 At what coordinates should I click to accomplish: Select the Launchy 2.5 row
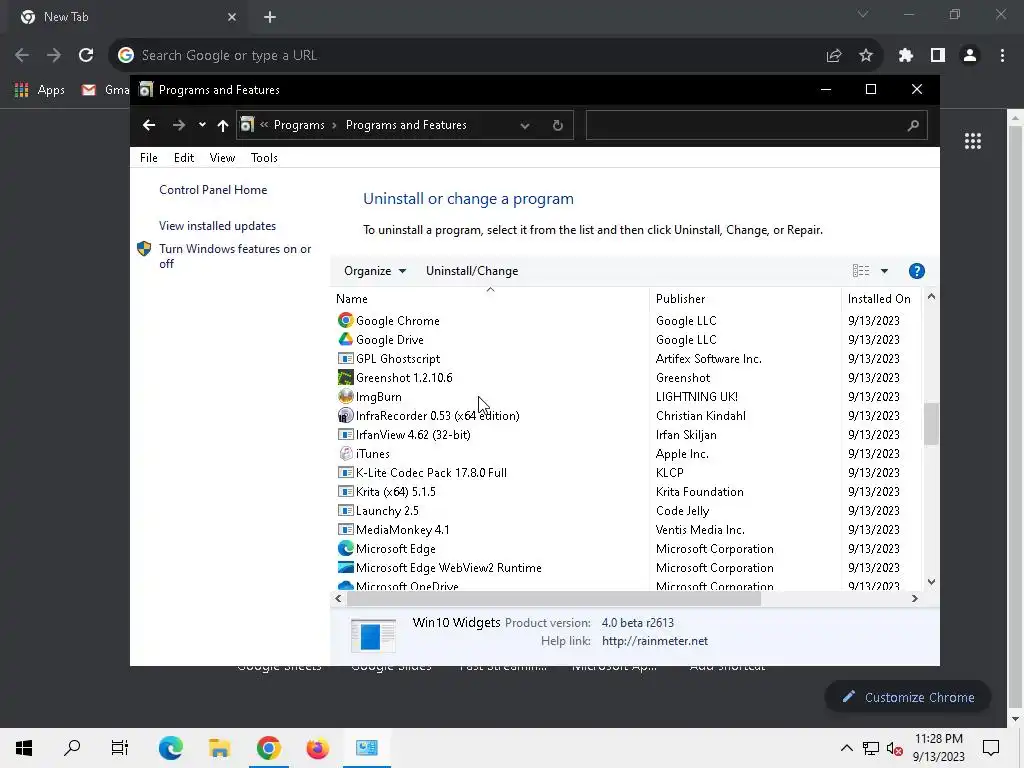(x=627, y=510)
